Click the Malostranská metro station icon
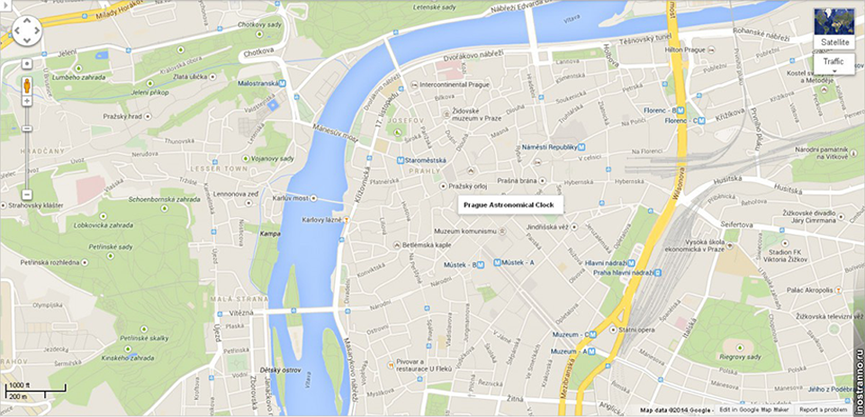Viewport: 865px width, 417px height. 282,83
